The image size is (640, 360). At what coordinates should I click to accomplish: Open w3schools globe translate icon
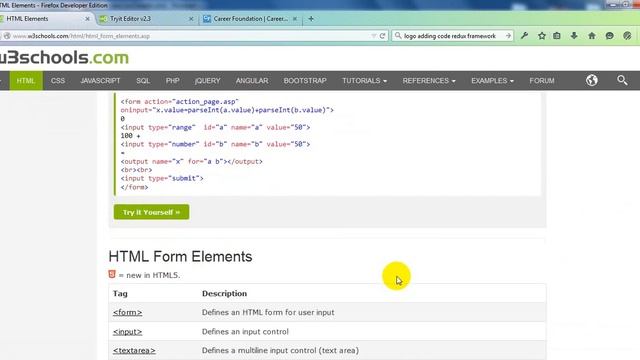[x=592, y=80]
